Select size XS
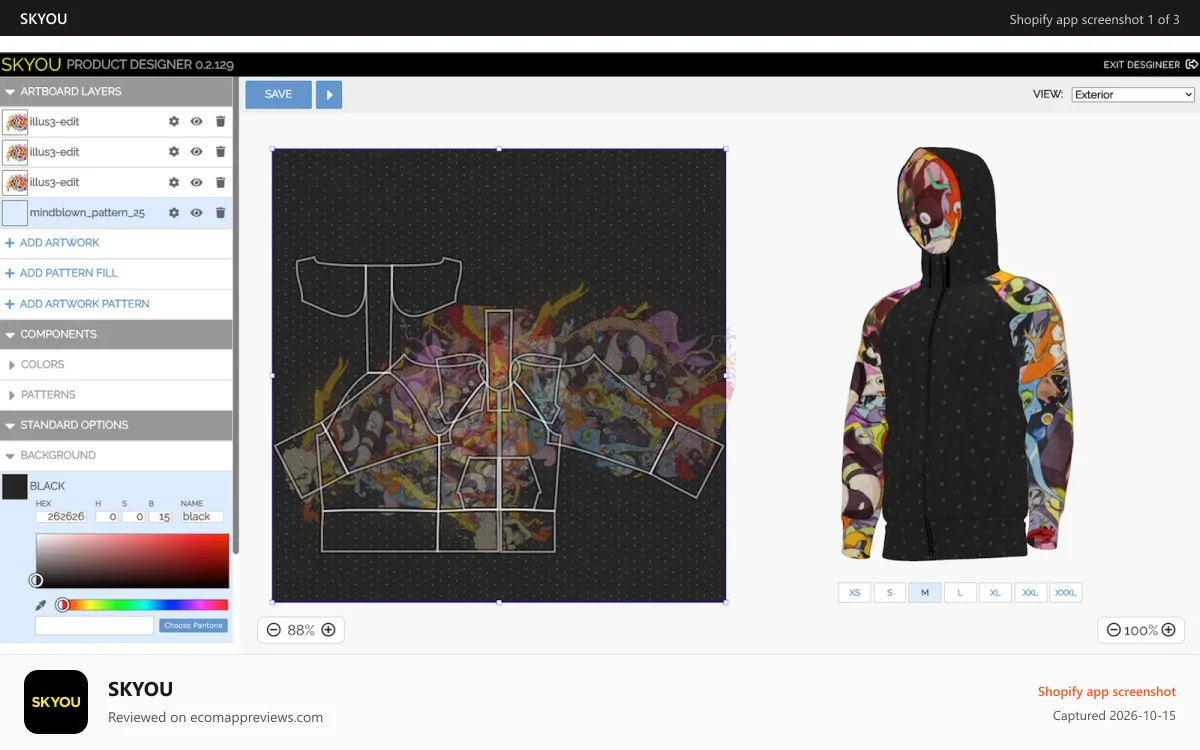Viewport: 1200px width, 750px height. click(855, 593)
